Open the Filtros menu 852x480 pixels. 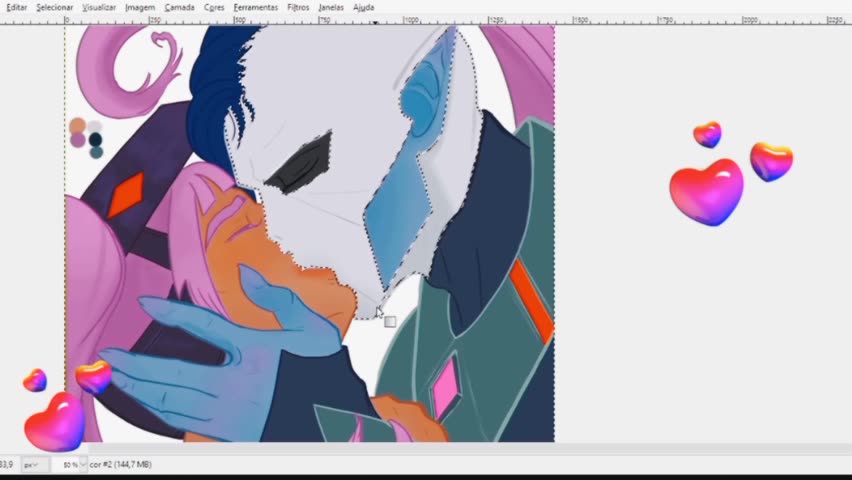pyautogui.click(x=298, y=8)
